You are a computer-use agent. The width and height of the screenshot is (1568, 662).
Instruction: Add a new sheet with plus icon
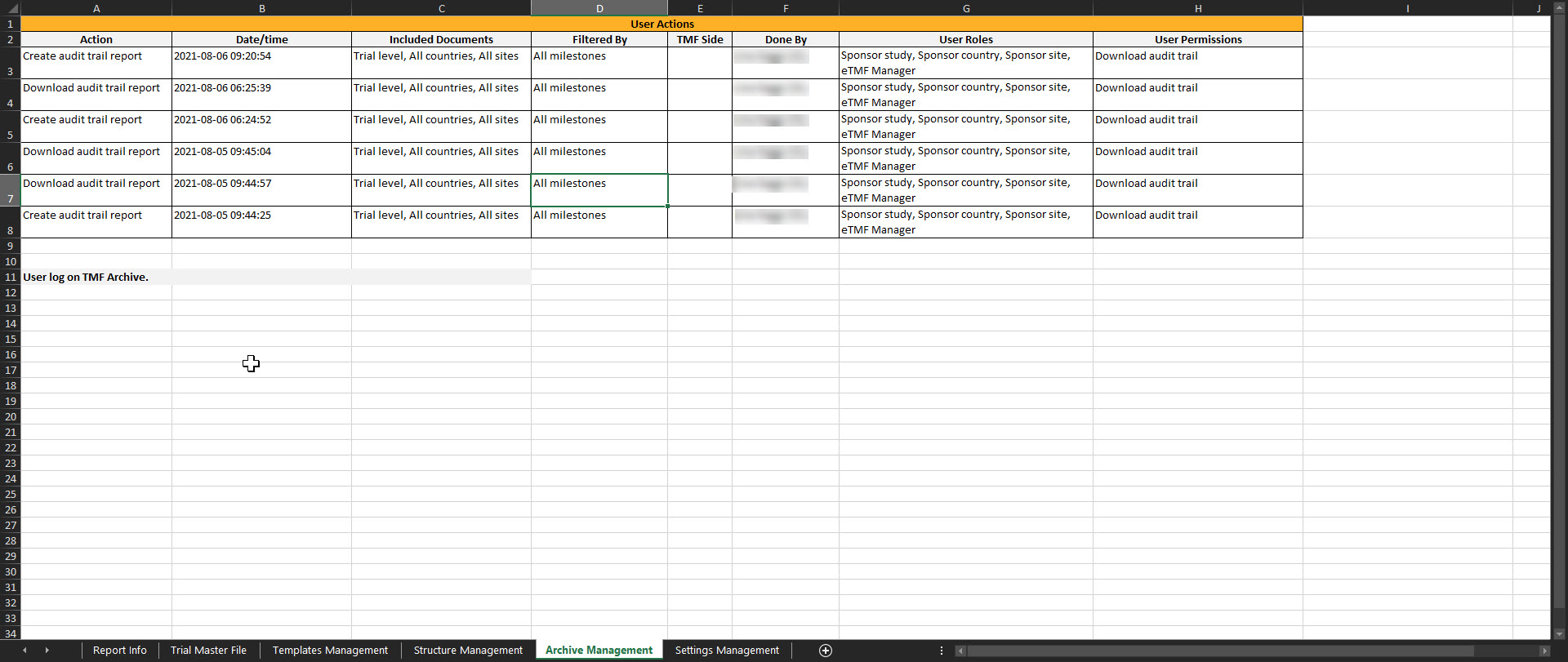pos(826,651)
